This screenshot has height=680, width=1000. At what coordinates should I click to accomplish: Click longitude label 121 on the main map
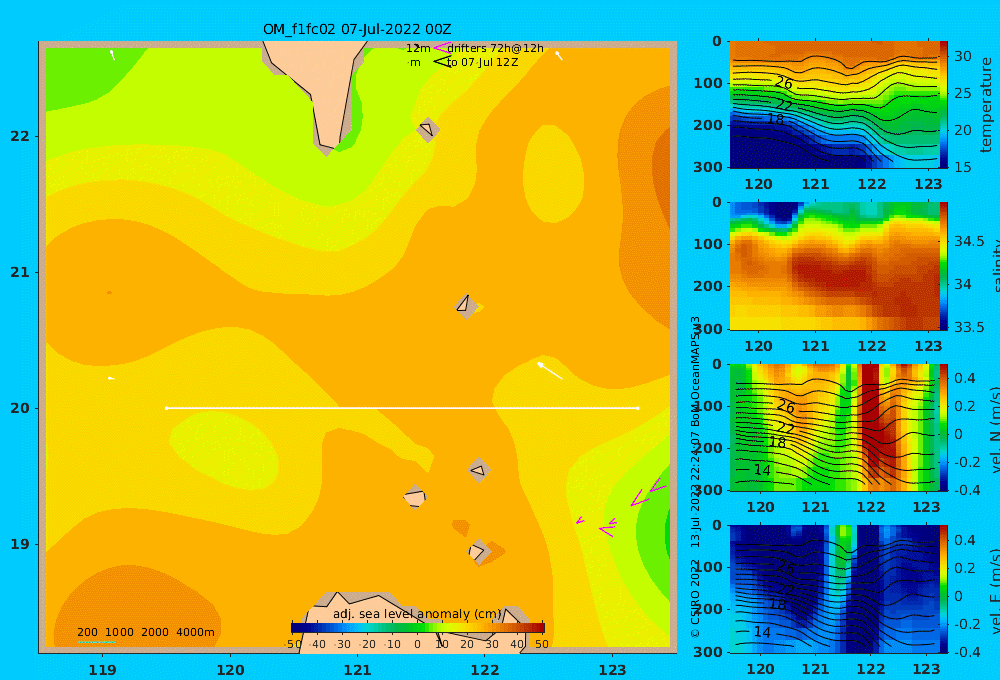click(x=357, y=670)
